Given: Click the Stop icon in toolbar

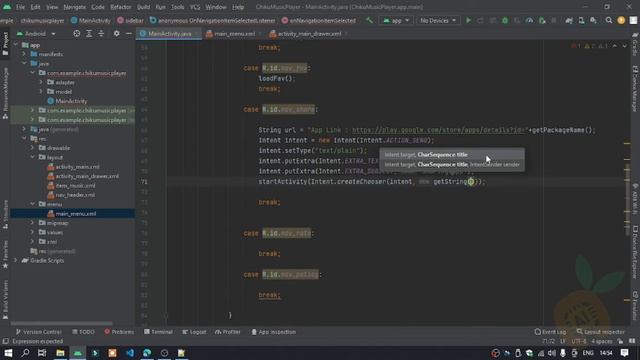Looking at the screenshot, I should (x=554, y=20).
